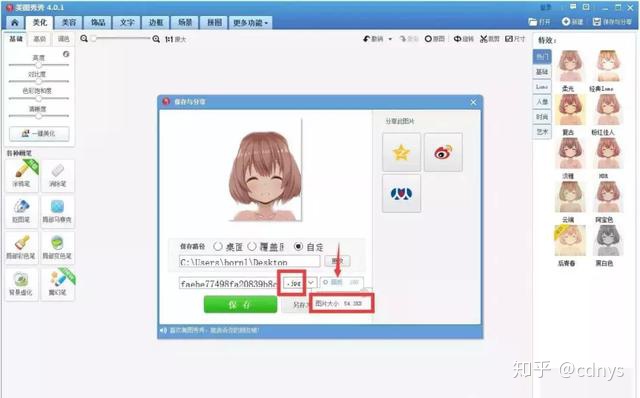The image size is (640, 398).
Task: Go to the home icon tab
Action: point(15,22)
